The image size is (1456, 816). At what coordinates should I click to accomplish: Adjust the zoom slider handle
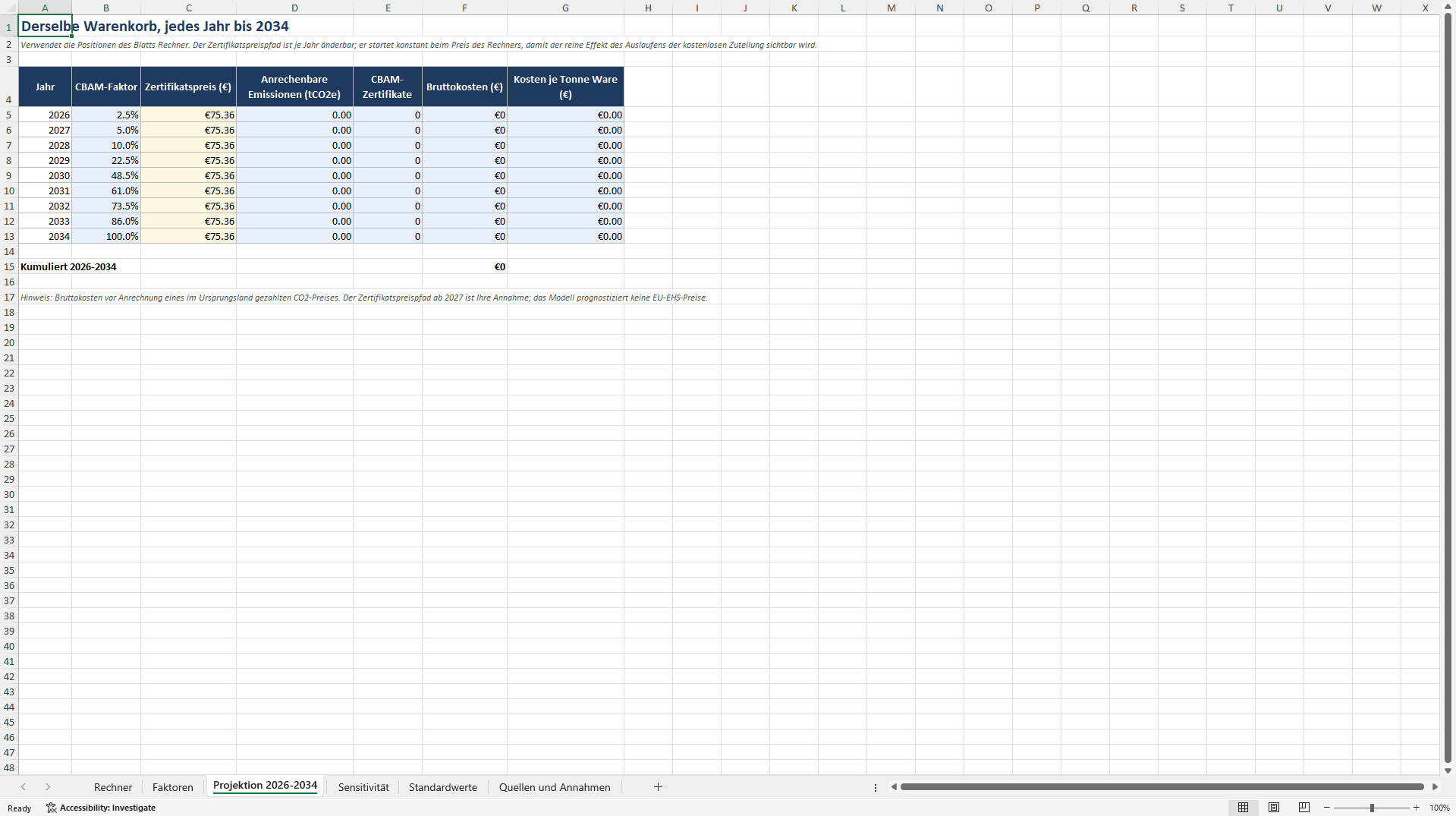1372,808
